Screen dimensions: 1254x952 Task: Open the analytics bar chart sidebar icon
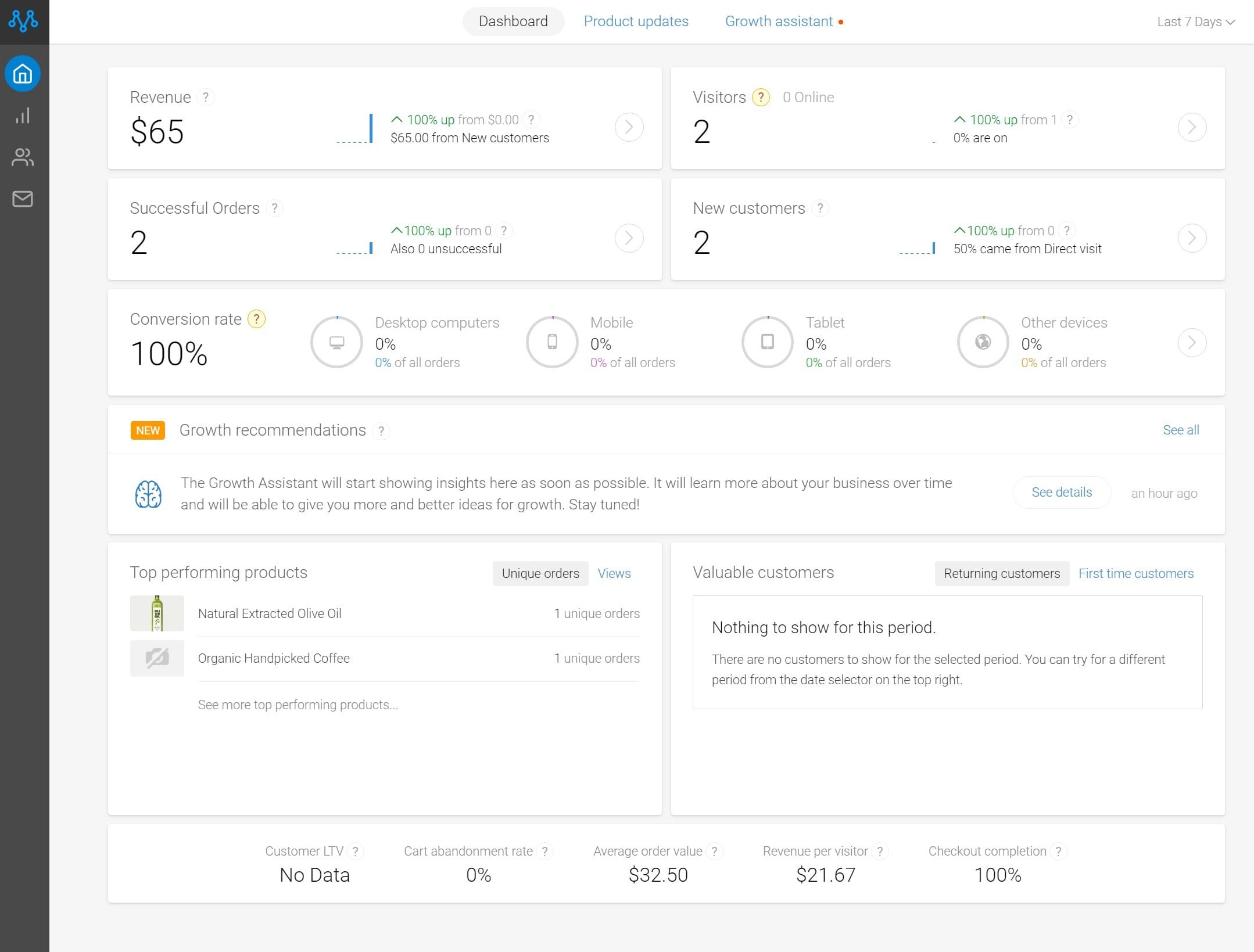pyautogui.click(x=23, y=115)
